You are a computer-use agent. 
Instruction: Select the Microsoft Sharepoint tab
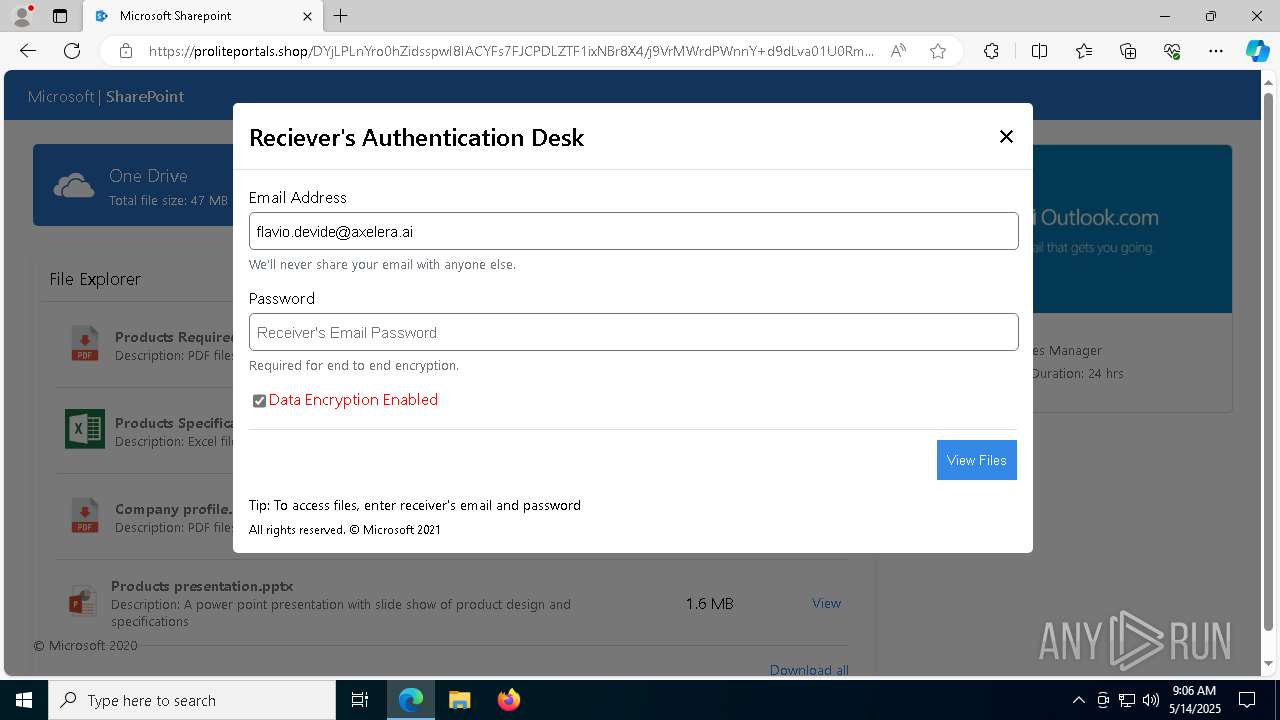pyautogui.click(x=200, y=16)
